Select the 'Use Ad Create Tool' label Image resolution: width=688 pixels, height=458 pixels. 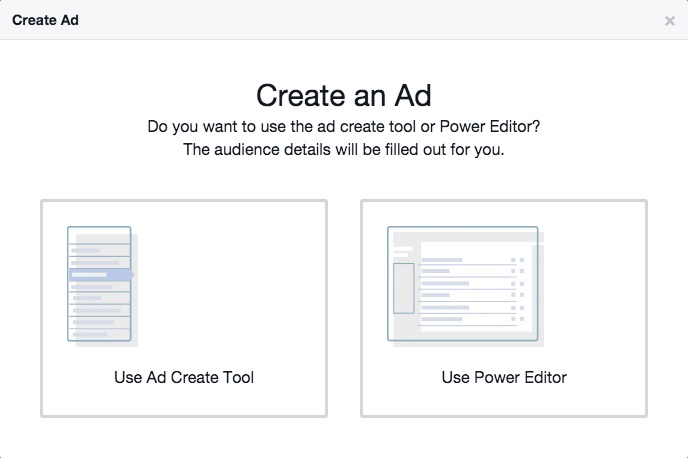(184, 377)
